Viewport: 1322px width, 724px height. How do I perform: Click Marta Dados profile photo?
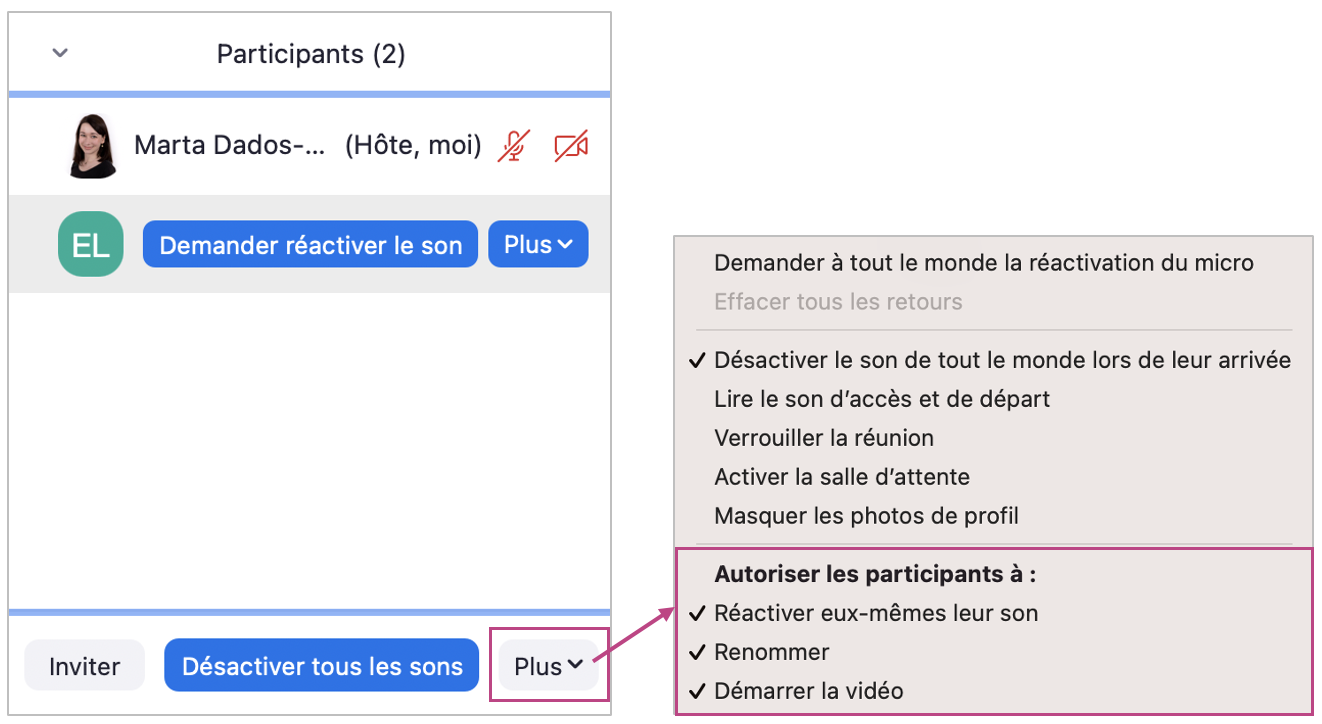(90, 146)
